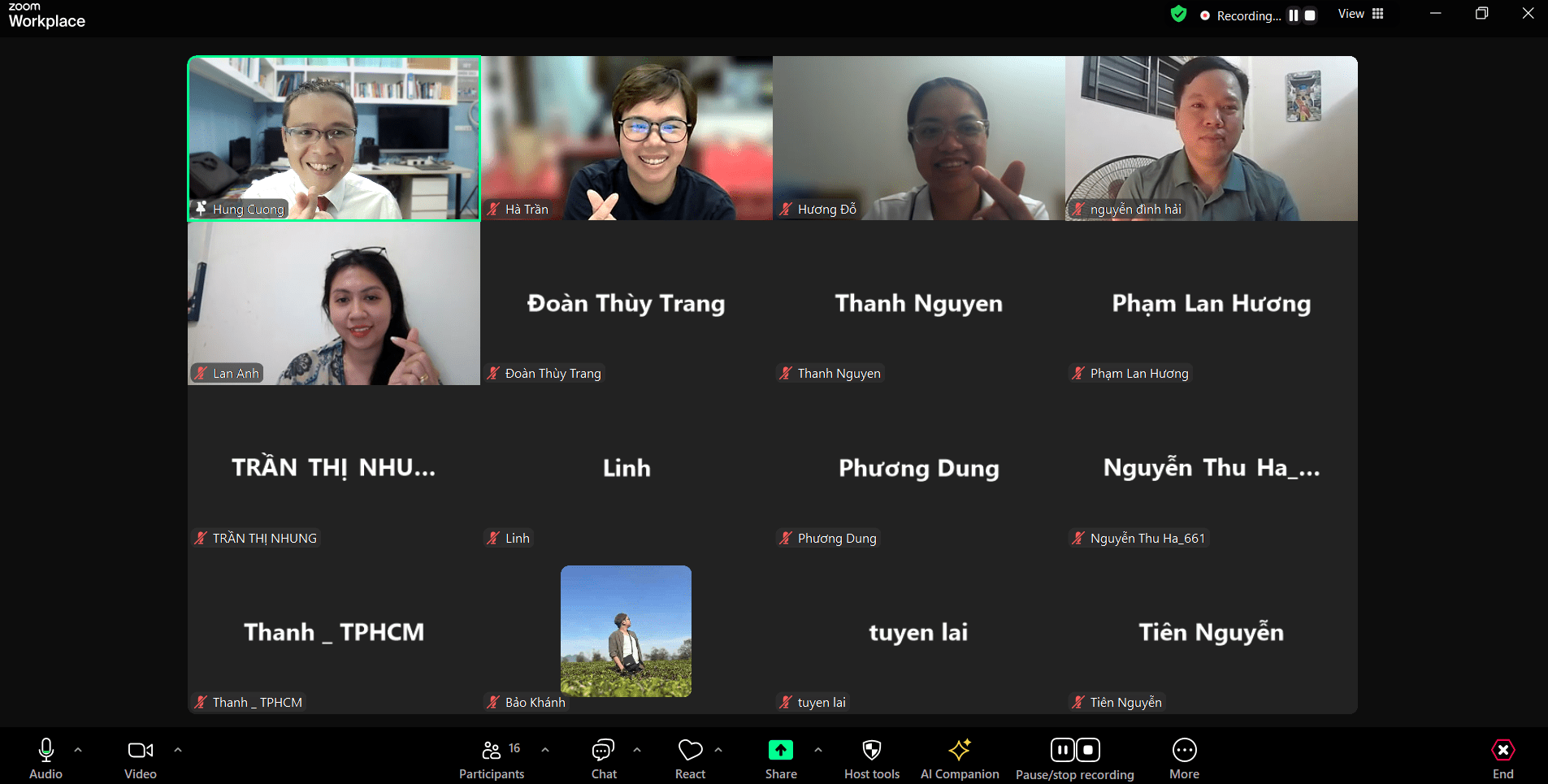This screenshot has height=784, width=1548.
Task: Open the Chat panel
Action: pos(604,759)
